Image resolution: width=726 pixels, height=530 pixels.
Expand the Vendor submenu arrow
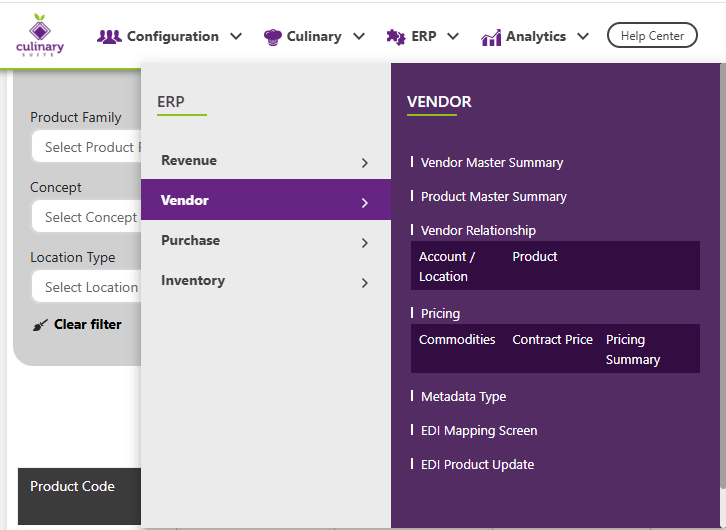(x=365, y=203)
